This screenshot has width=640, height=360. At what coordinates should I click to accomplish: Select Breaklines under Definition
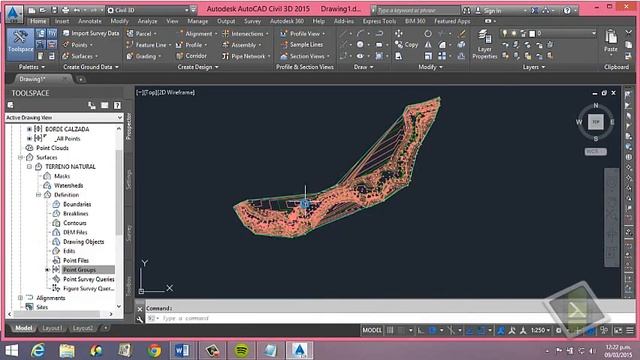click(x=76, y=213)
